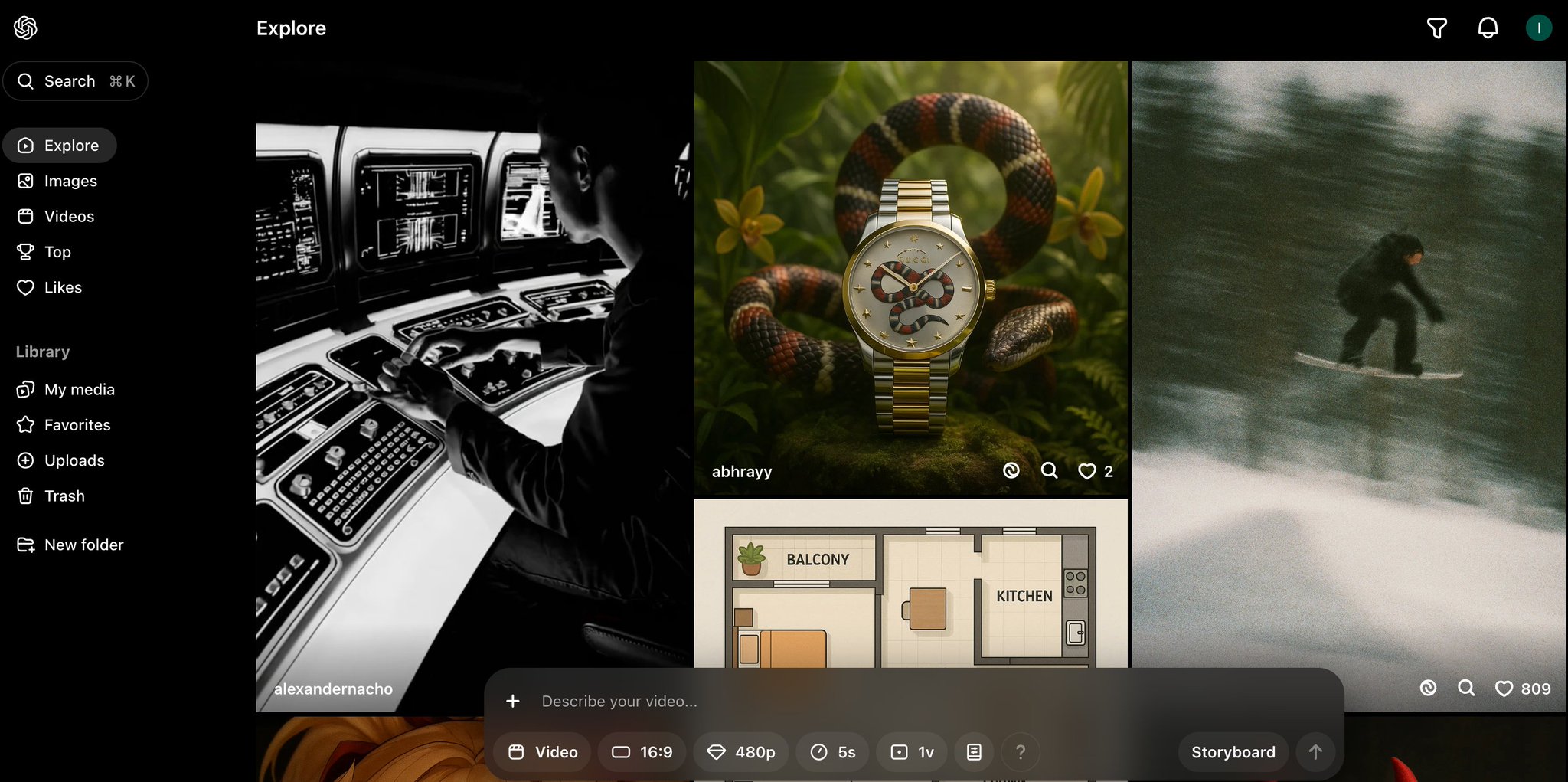1568x782 pixels.
Task: Open the notifications bell
Action: tap(1488, 28)
